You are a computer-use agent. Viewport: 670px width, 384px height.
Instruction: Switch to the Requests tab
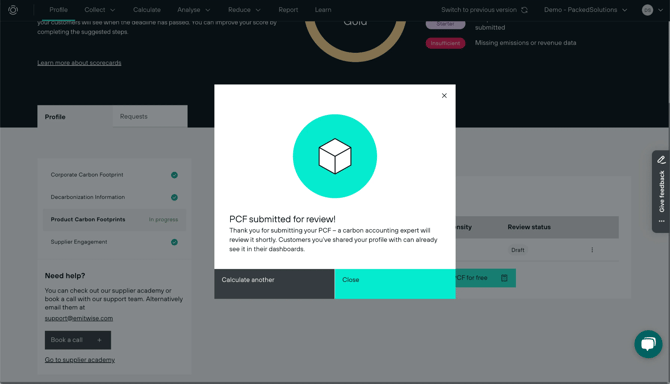150,116
